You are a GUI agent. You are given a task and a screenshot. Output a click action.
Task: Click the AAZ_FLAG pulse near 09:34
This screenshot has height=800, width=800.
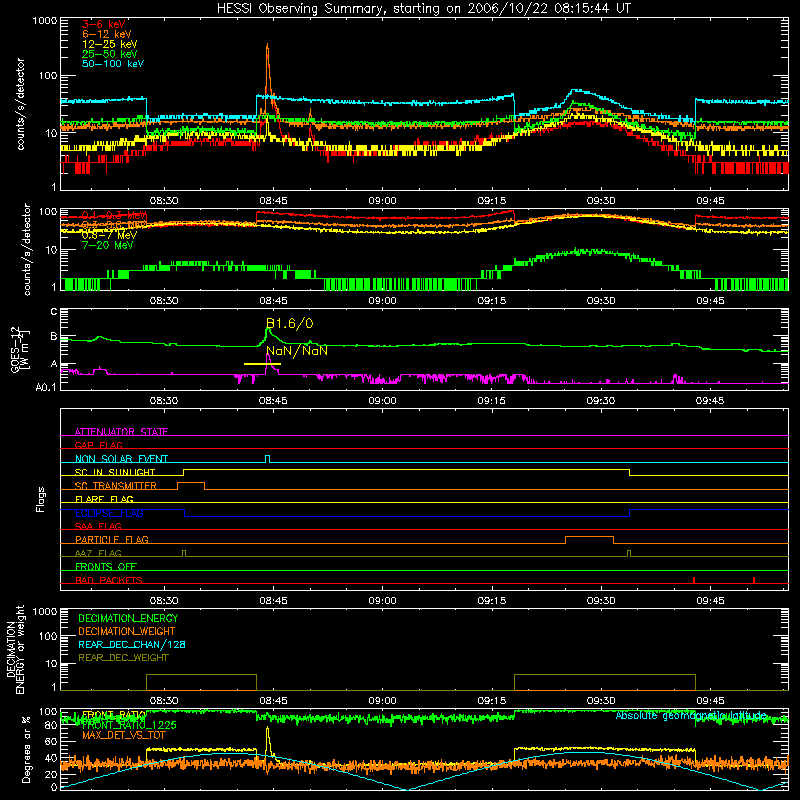point(629,553)
